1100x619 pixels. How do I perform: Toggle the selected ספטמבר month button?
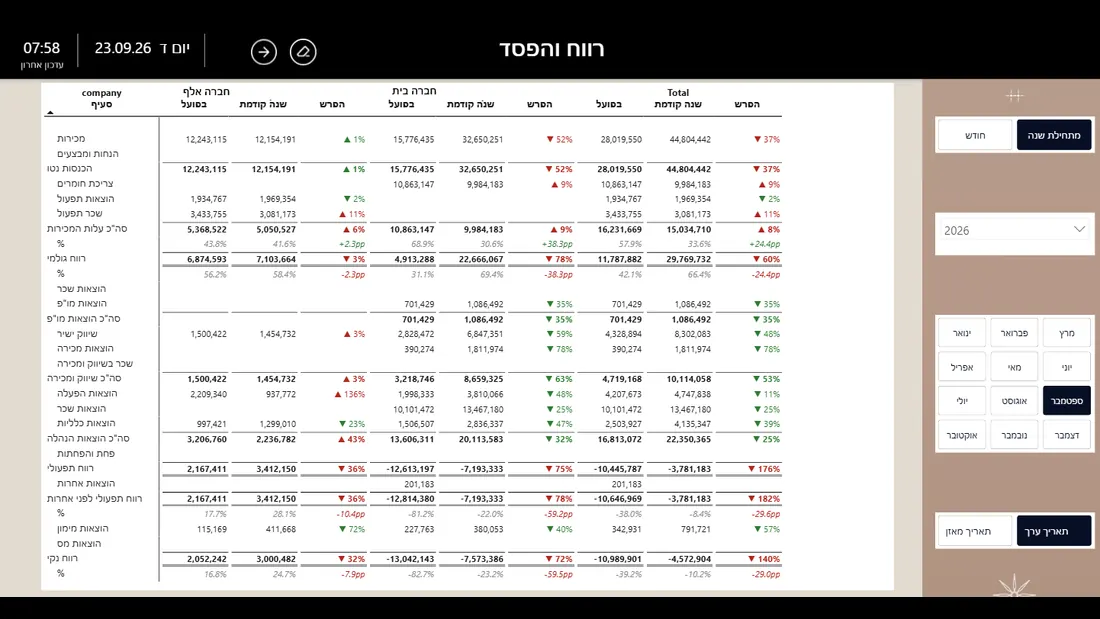pyautogui.click(x=1067, y=401)
